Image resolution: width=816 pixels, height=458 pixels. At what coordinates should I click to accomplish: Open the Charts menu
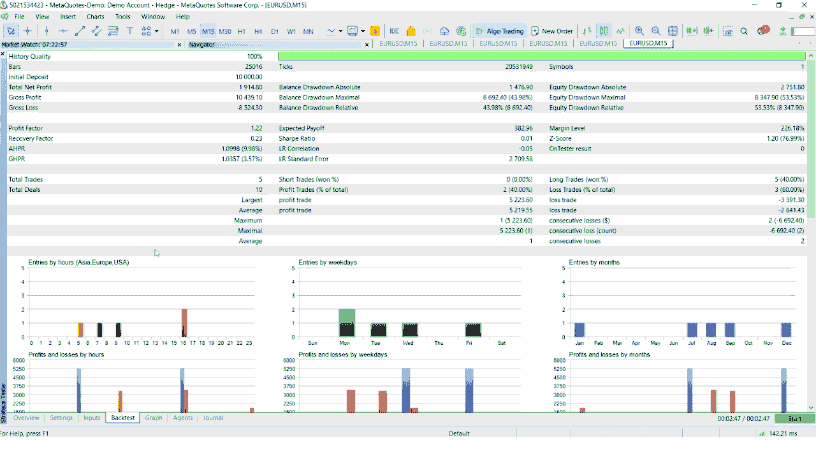click(95, 17)
